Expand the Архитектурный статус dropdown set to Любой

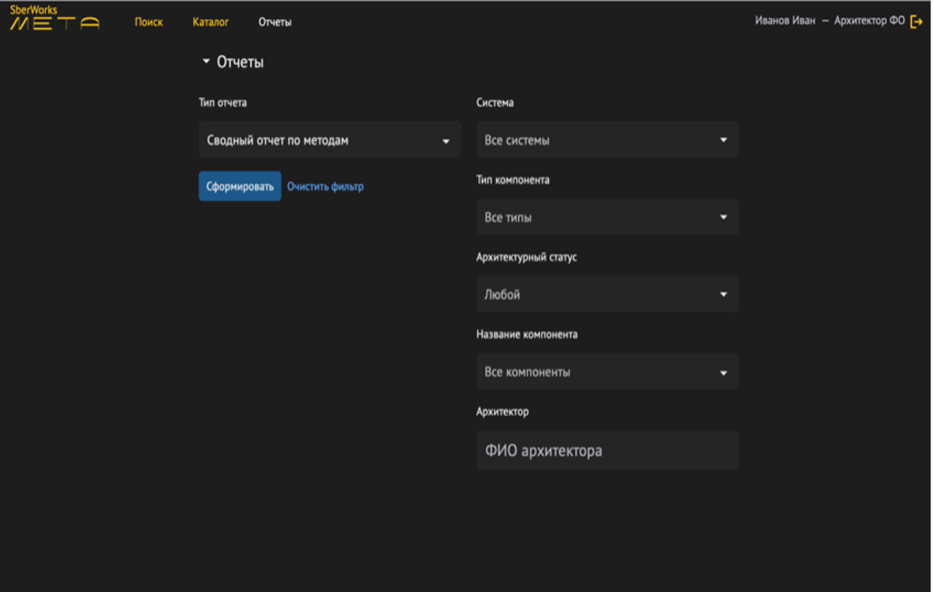(607, 294)
